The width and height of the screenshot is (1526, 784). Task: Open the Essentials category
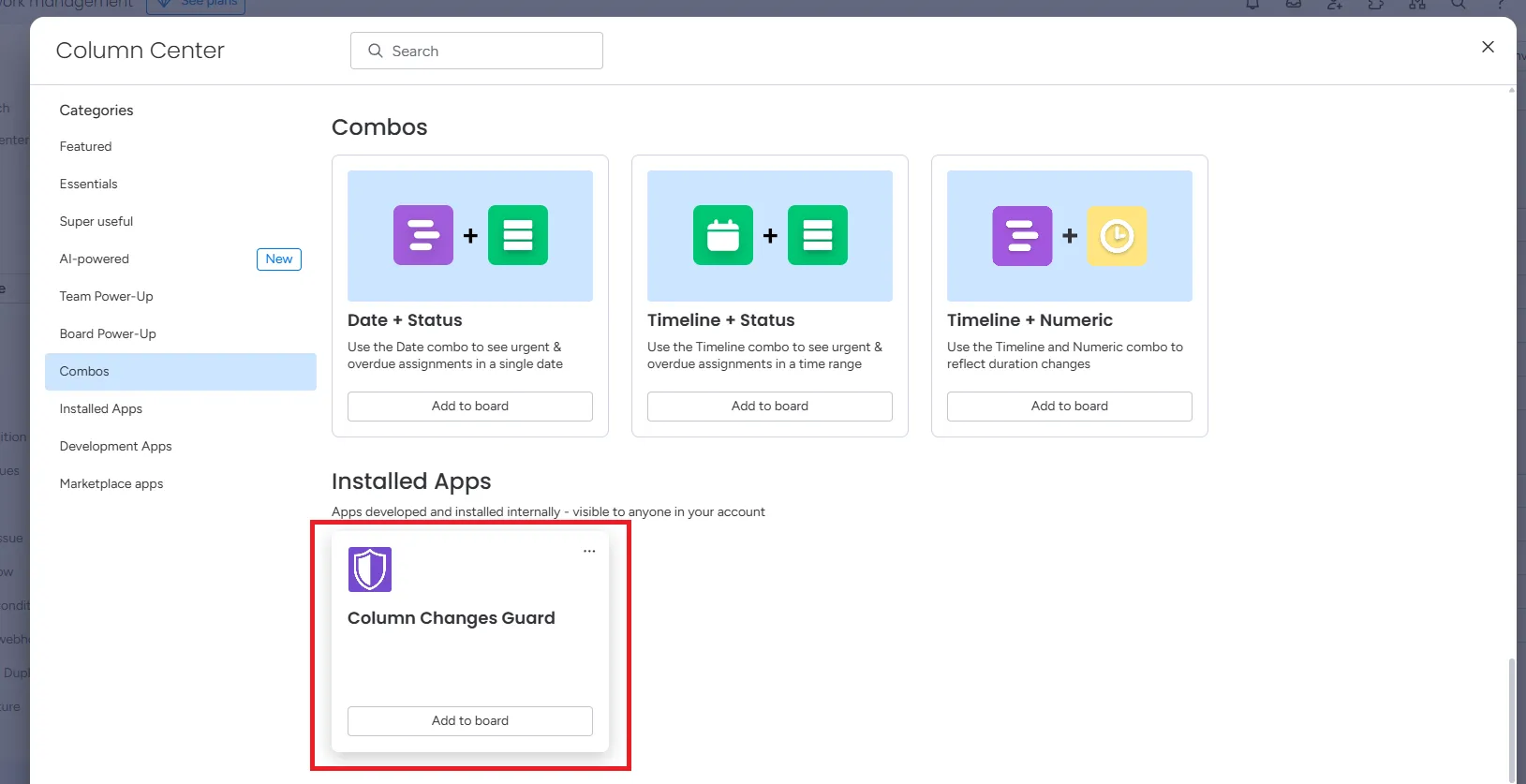coord(89,185)
